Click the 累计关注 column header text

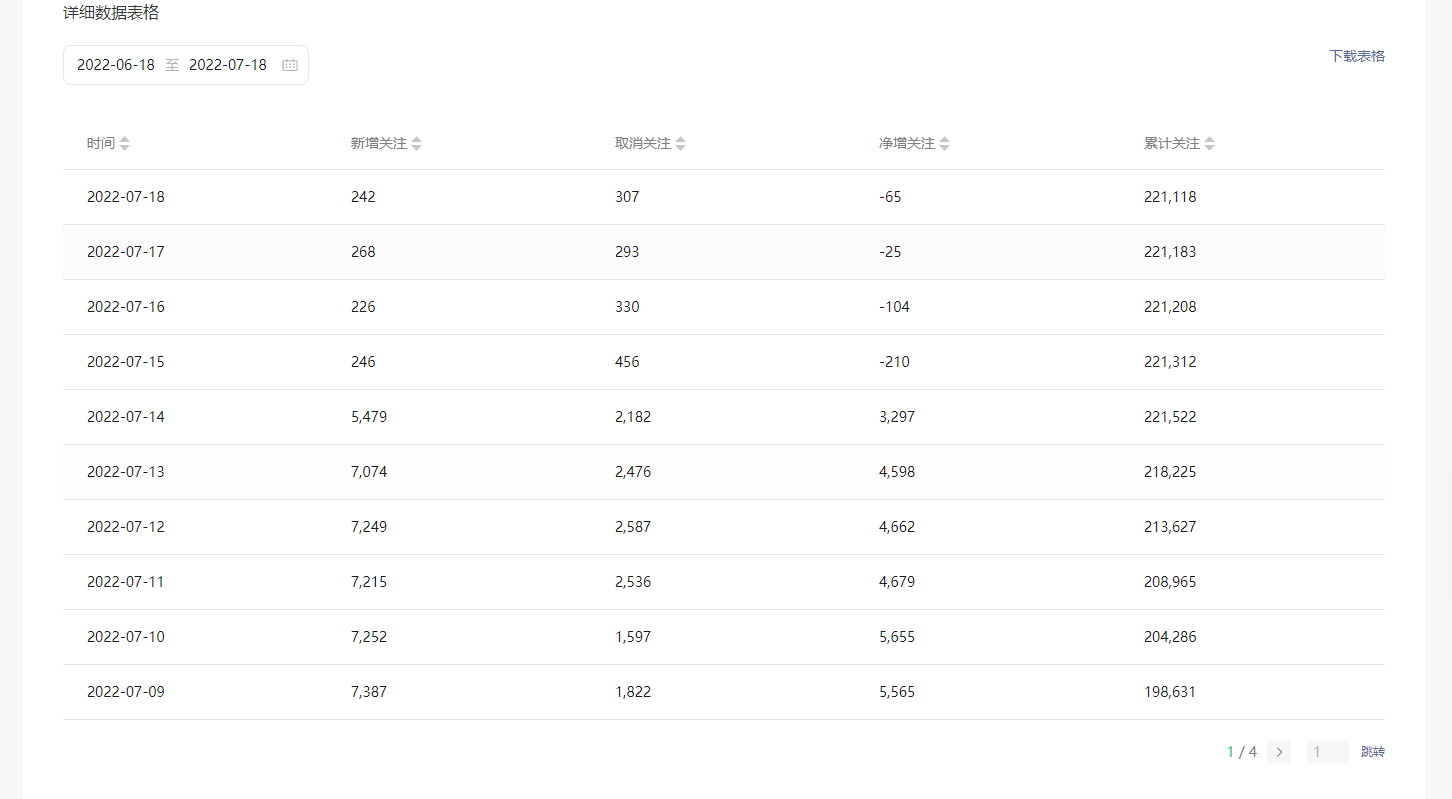pos(1171,143)
